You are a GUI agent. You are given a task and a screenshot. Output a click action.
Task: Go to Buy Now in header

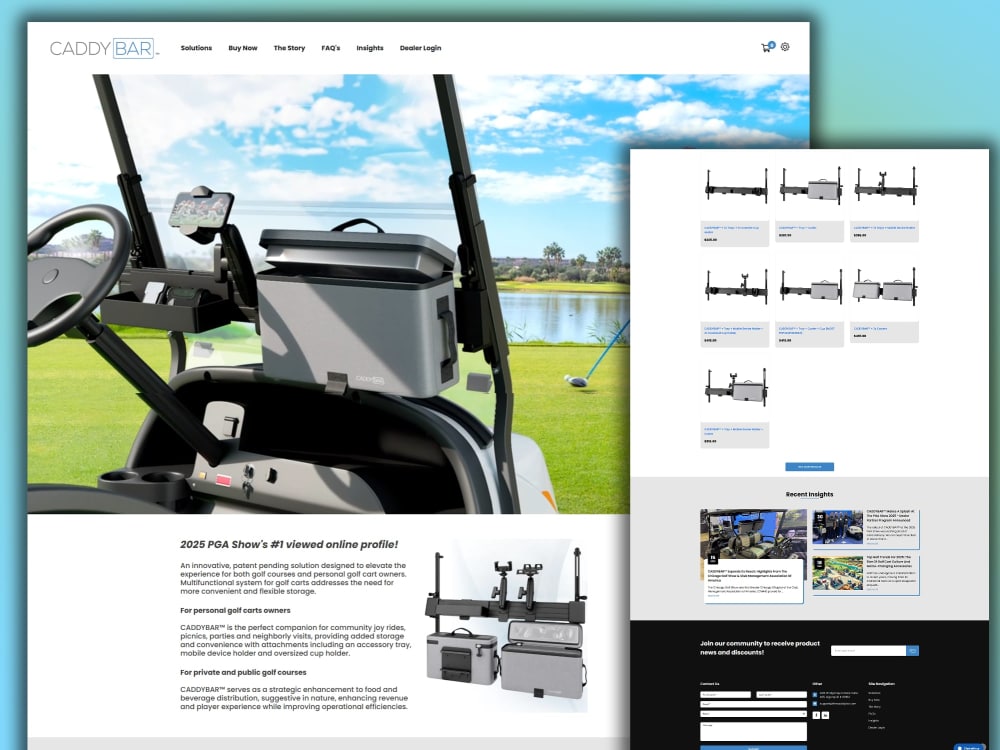point(243,48)
